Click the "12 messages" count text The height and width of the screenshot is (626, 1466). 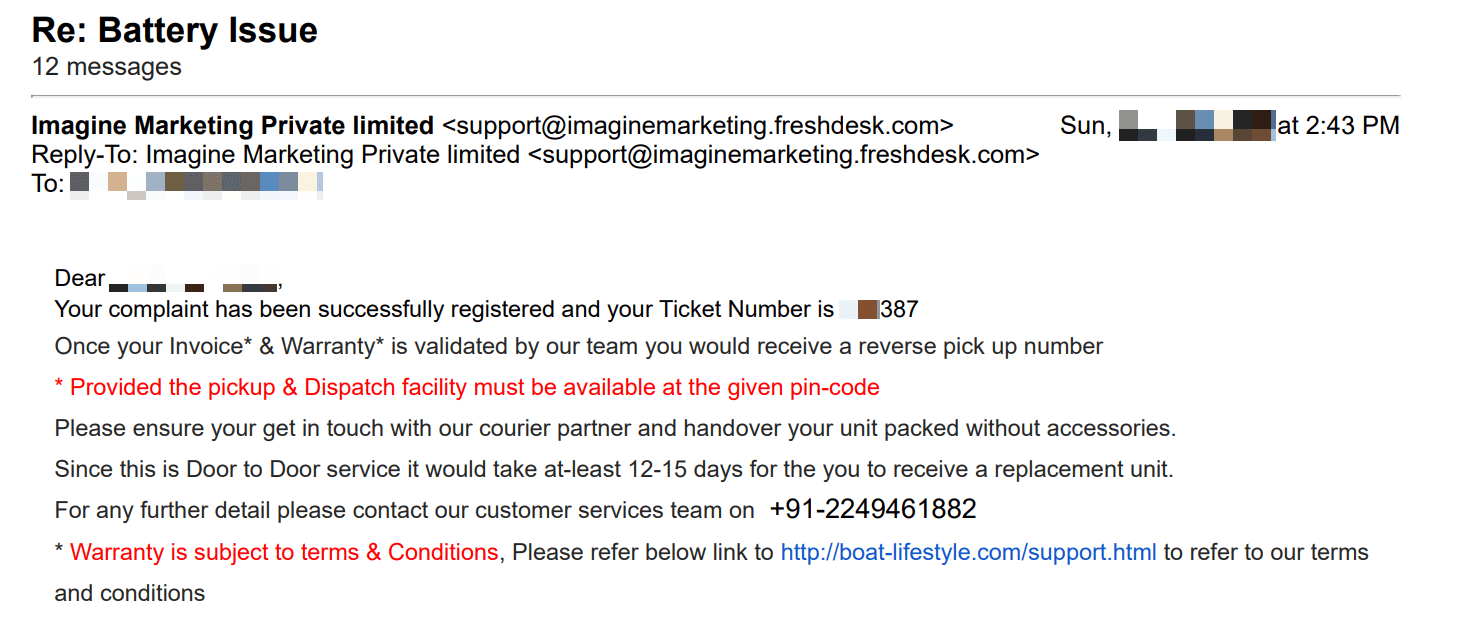(x=106, y=67)
